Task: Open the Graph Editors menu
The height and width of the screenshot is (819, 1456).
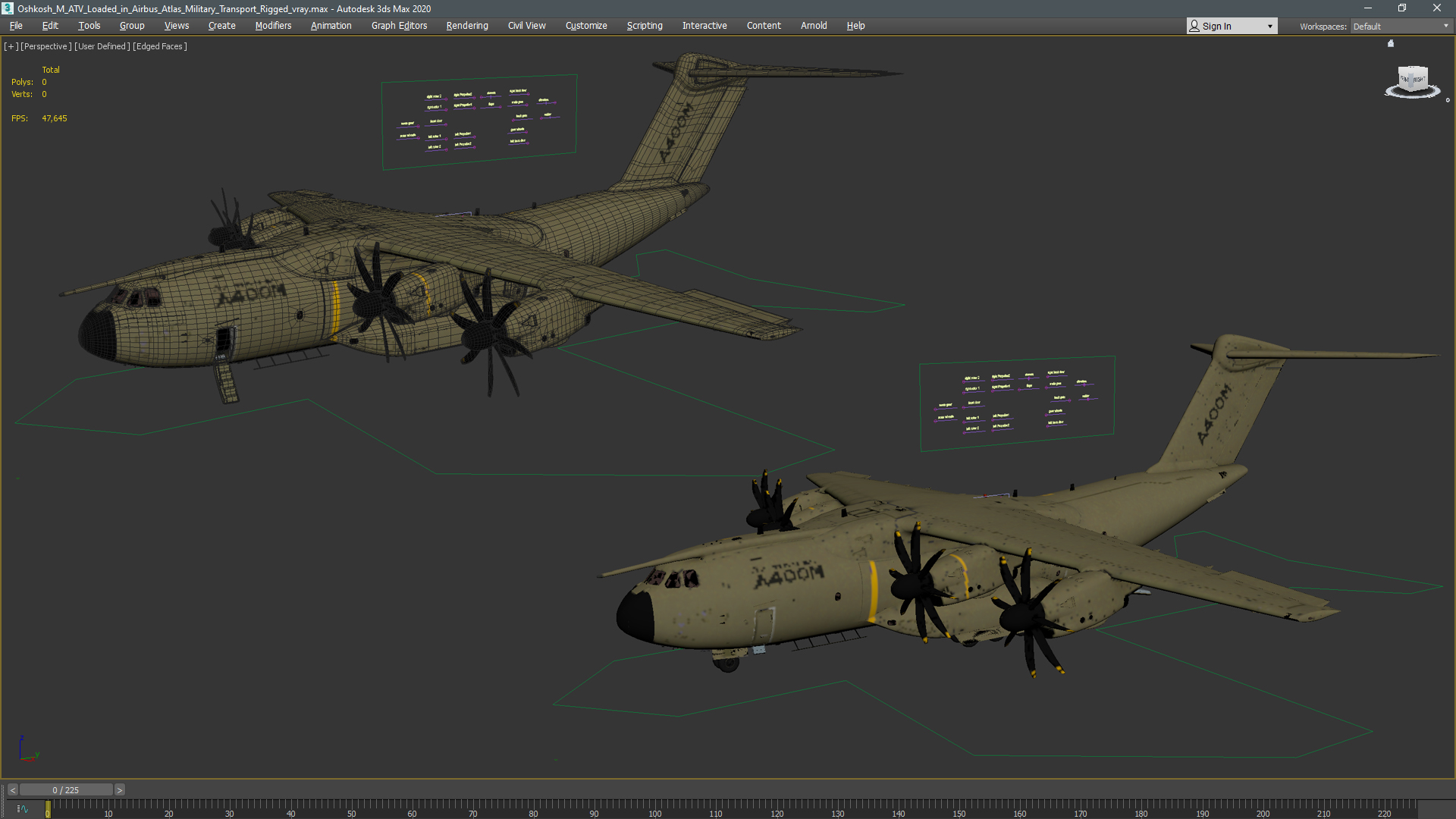Action: point(399,26)
